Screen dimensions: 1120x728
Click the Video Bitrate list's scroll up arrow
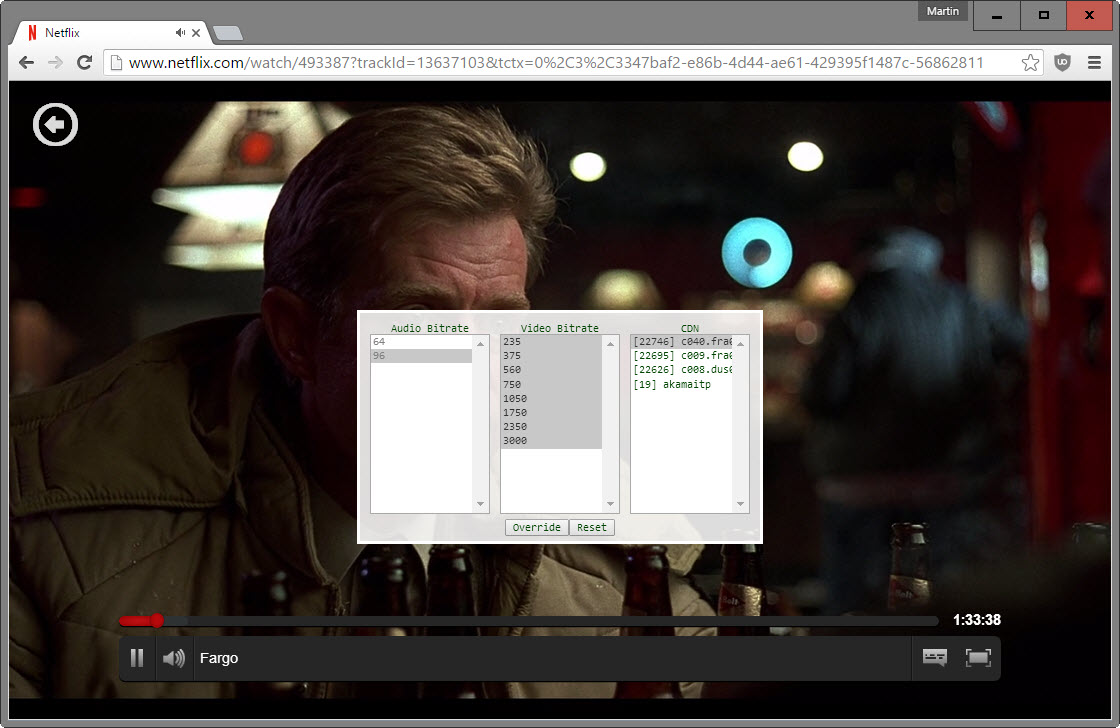611,344
